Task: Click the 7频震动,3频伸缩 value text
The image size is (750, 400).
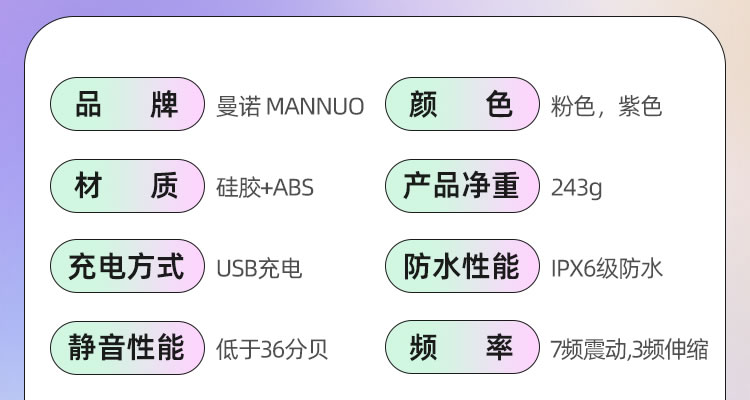Action: coord(629,349)
